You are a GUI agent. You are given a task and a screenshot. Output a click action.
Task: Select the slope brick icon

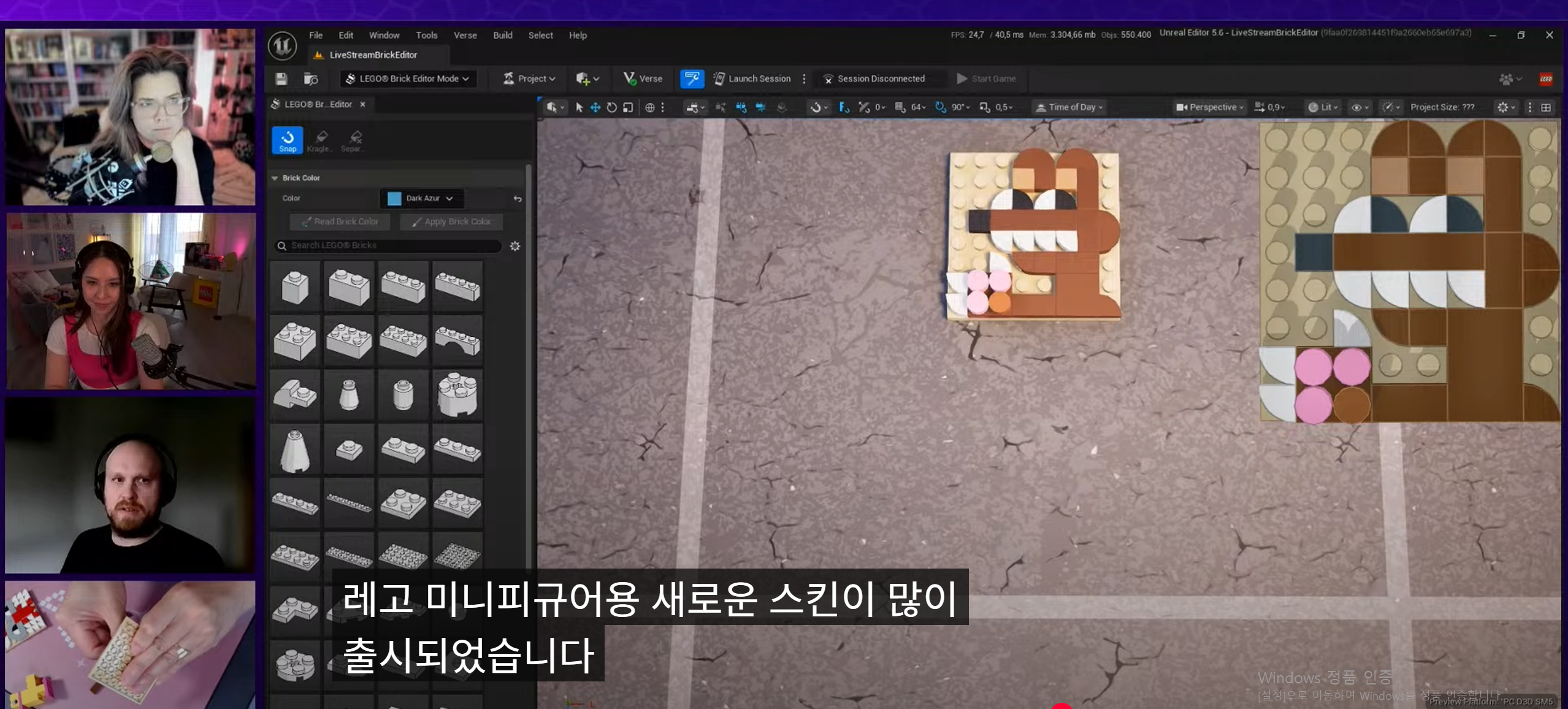click(x=295, y=394)
